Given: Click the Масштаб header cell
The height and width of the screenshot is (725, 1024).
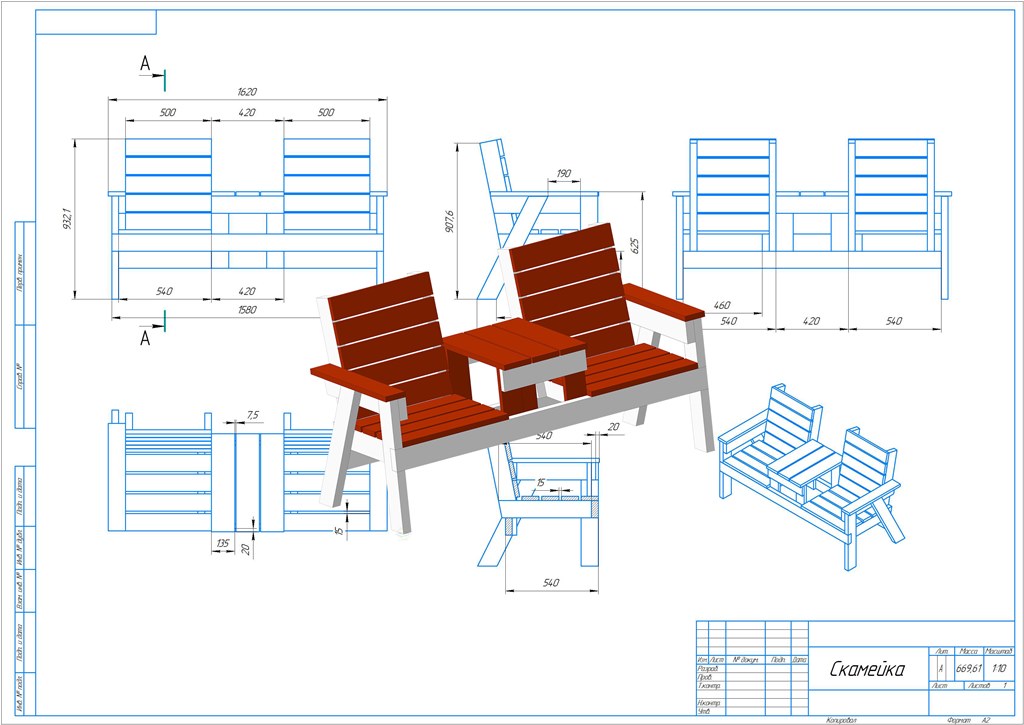Looking at the screenshot, I should point(999,651).
